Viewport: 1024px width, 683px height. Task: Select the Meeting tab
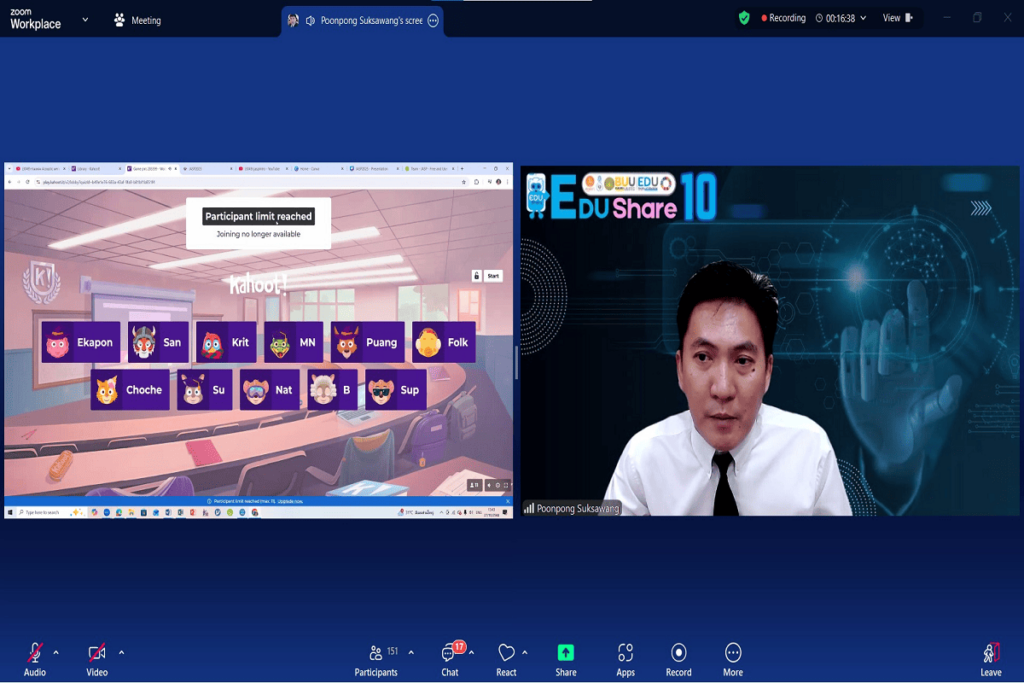137,20
